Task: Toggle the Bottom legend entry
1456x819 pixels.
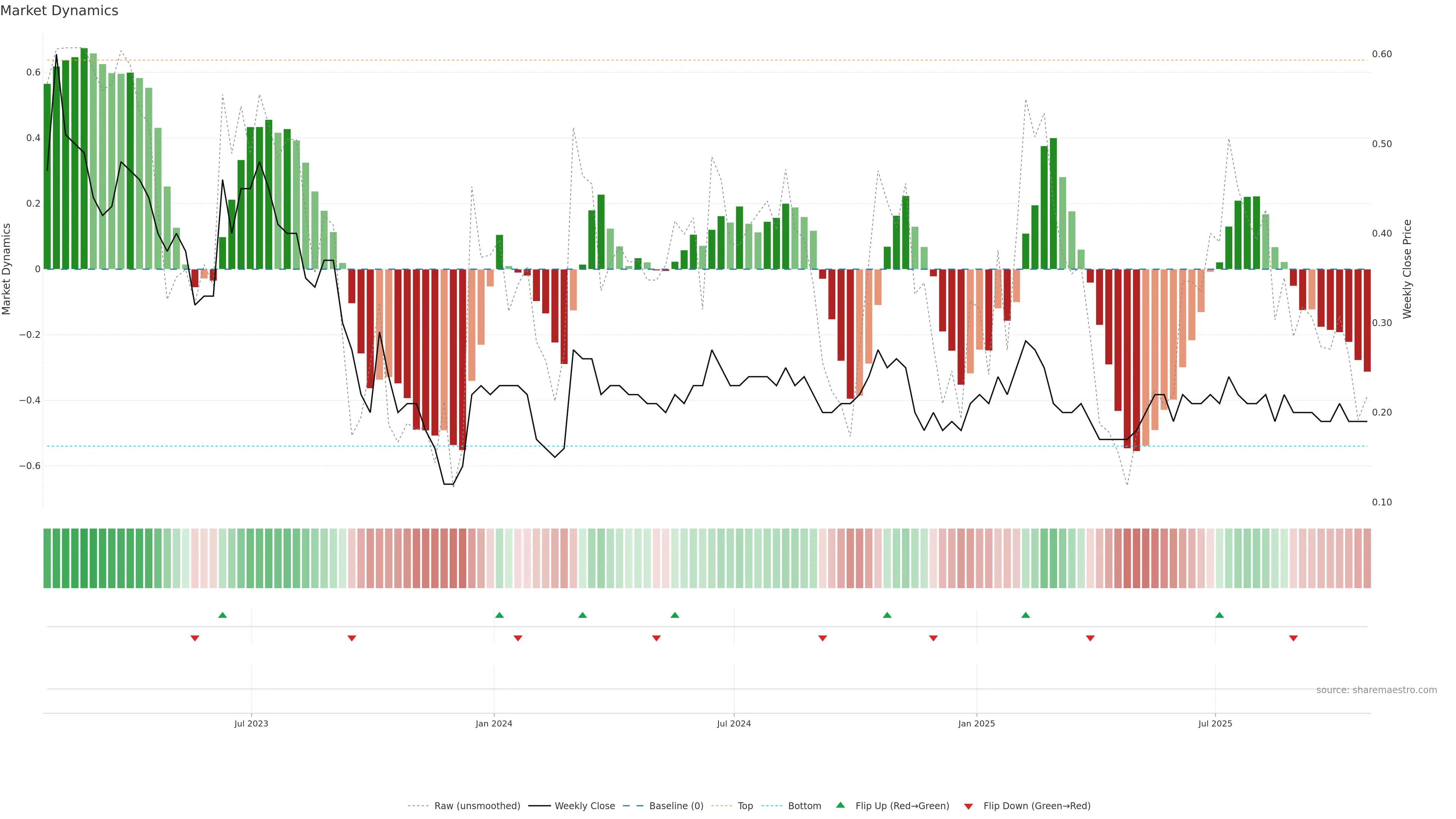Action: (804, 806)
